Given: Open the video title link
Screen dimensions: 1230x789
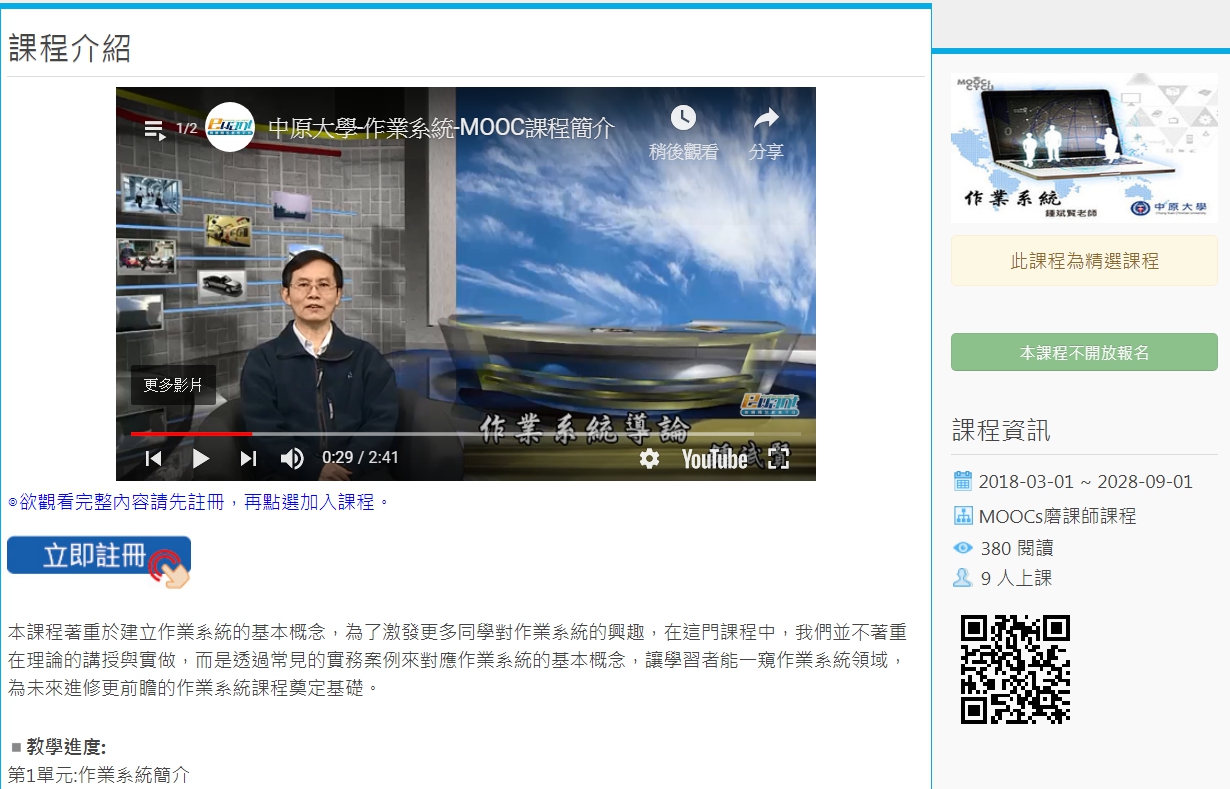Looking at the screenshot, I should click(441, 128).
